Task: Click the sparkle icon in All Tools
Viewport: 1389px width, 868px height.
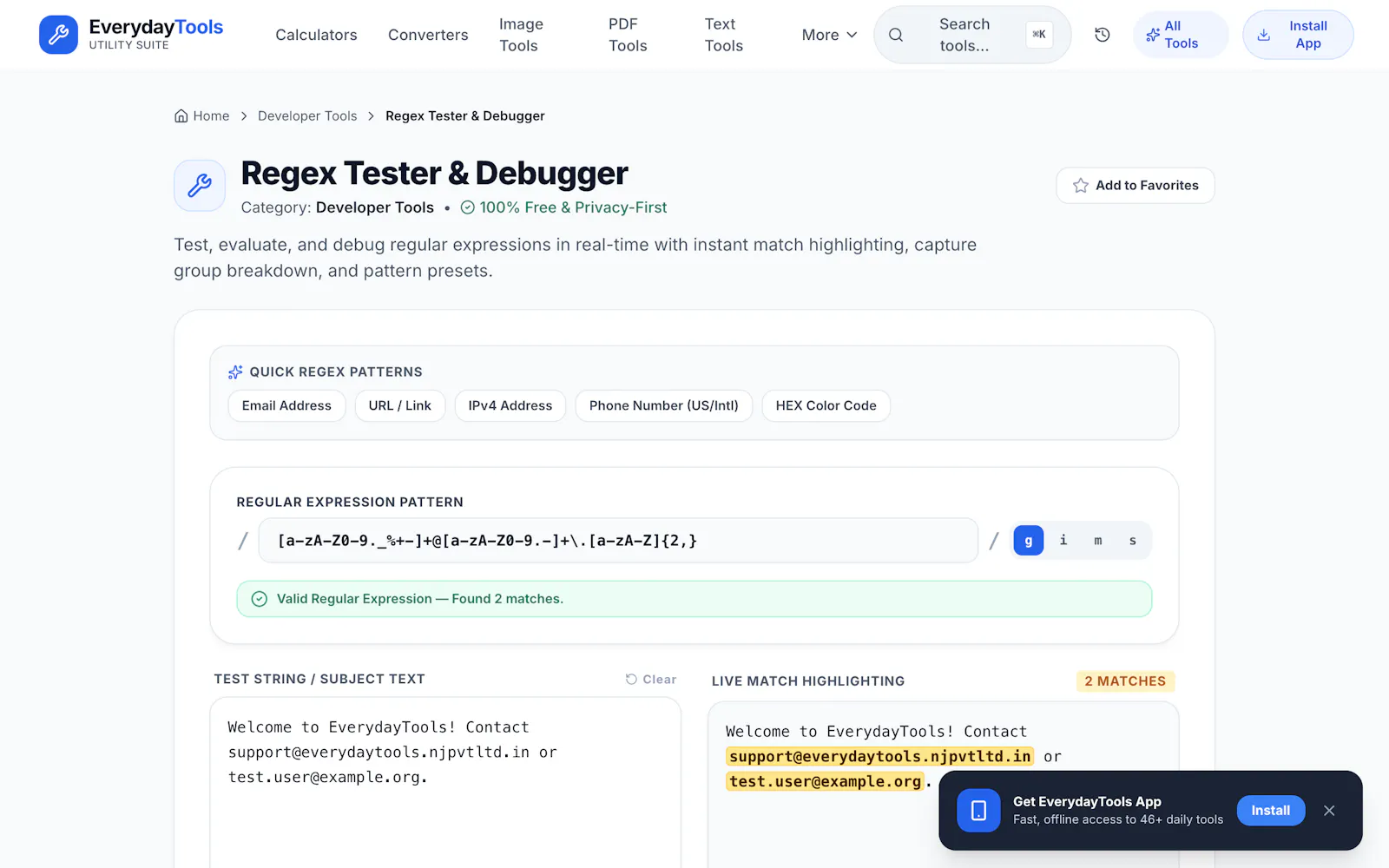Action: tap(1153, 35)
